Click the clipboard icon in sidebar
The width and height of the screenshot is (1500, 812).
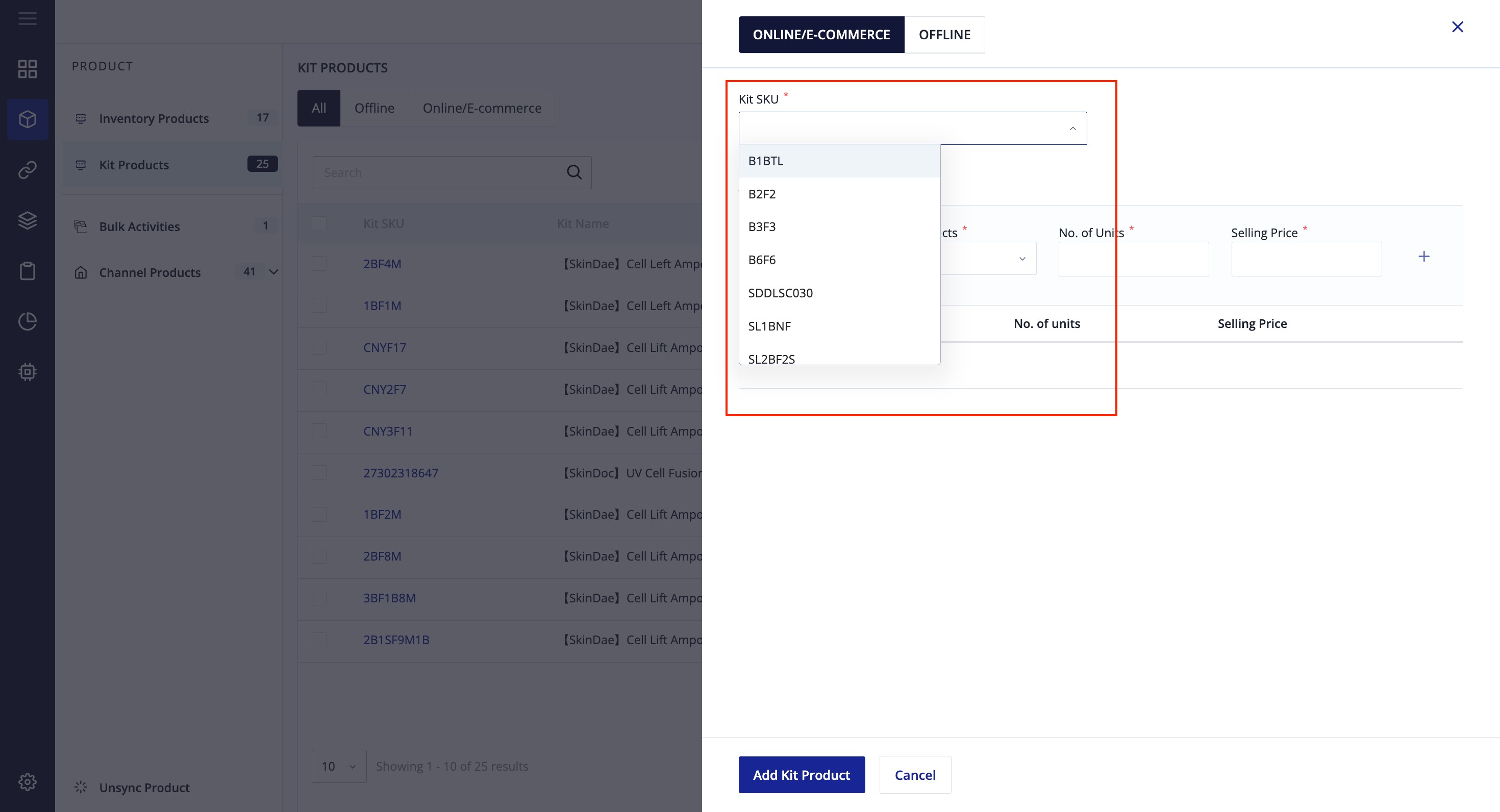click(x=28, y=271)
